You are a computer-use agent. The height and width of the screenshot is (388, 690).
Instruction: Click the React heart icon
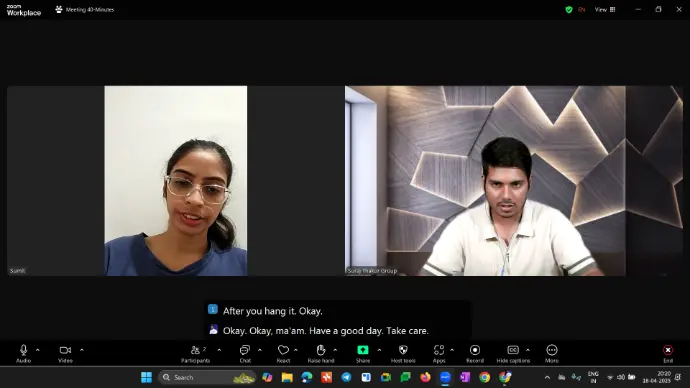click(283, 350)
